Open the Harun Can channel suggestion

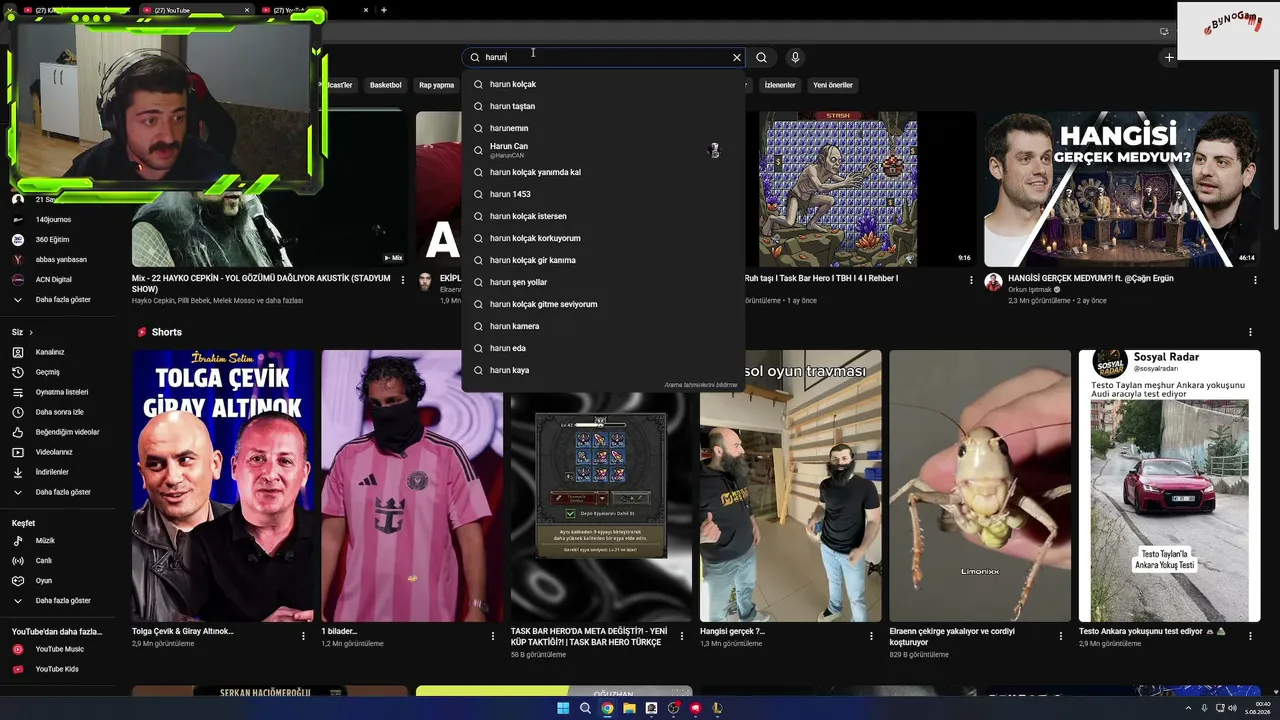603,150
